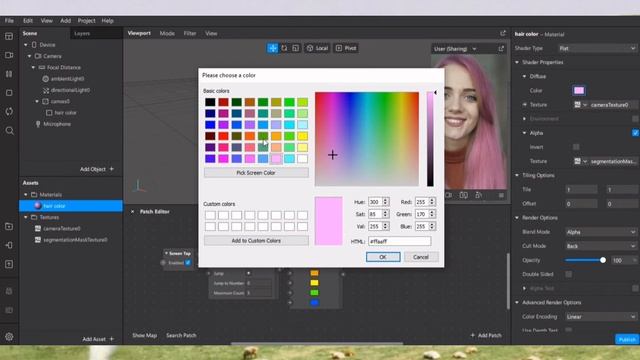Image resolution: width=640 pixels, height=360 pixels.
Task: Click Cancel in the color dialog
Action: [x=420, y=257]
